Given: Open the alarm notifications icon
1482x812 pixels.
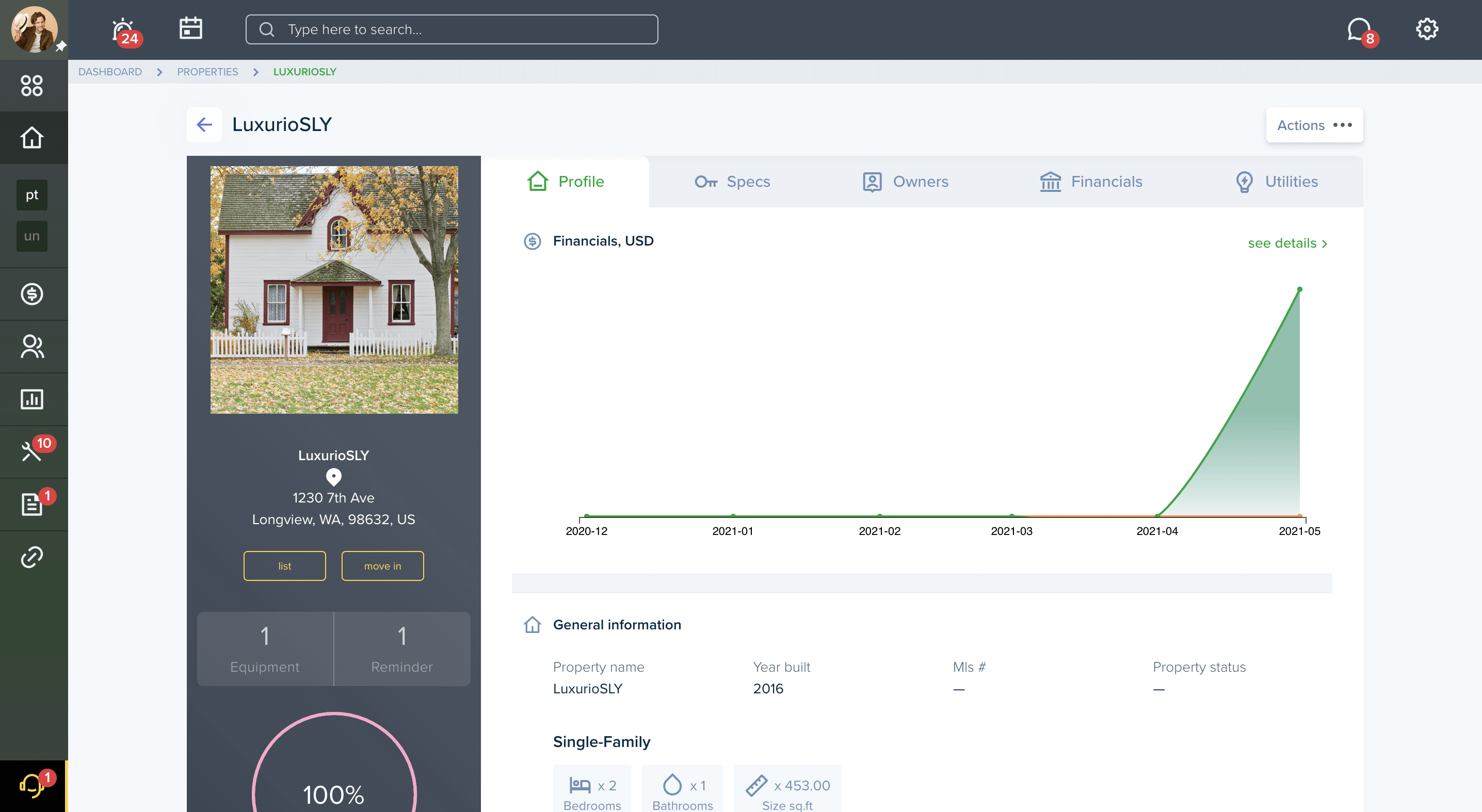Looking at the screenshot, I should point(123,30).
